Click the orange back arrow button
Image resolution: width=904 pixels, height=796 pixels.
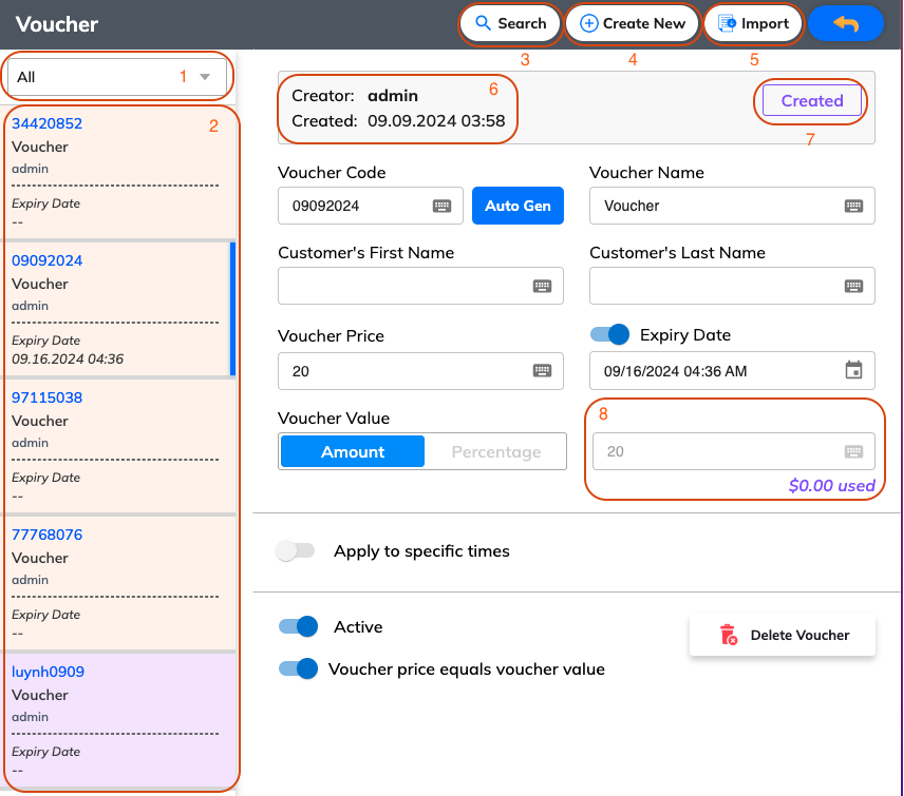pos(846,24)
